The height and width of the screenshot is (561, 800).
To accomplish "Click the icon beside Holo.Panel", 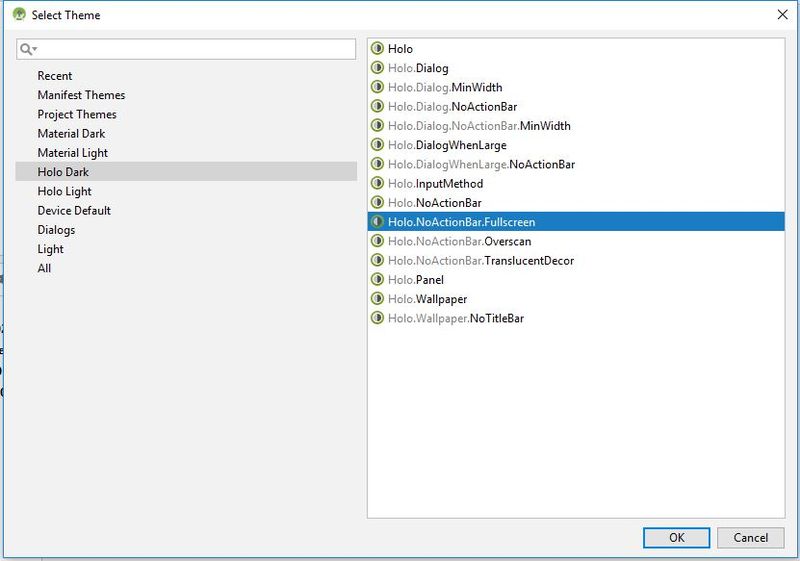I will (377, 279).
